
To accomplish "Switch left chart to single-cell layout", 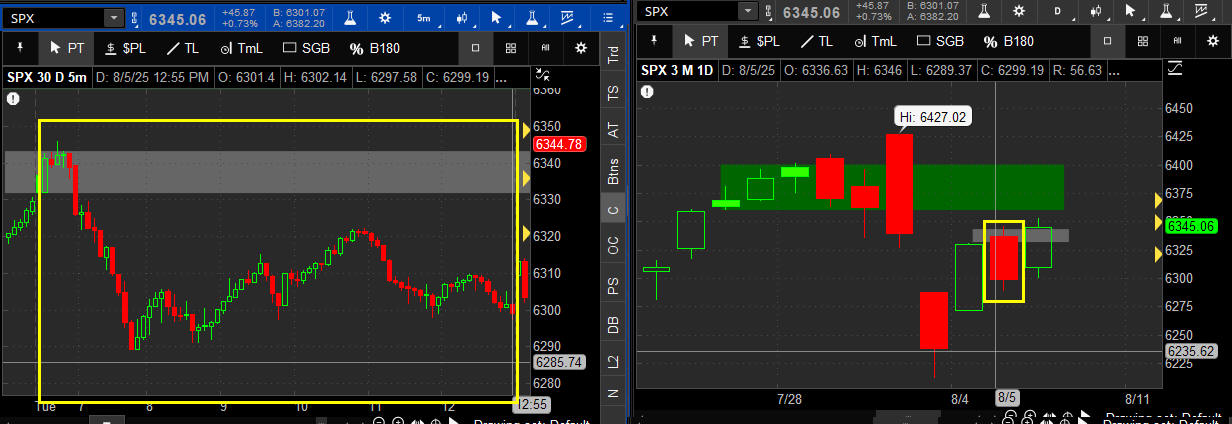I will click(x=476, y=48).
